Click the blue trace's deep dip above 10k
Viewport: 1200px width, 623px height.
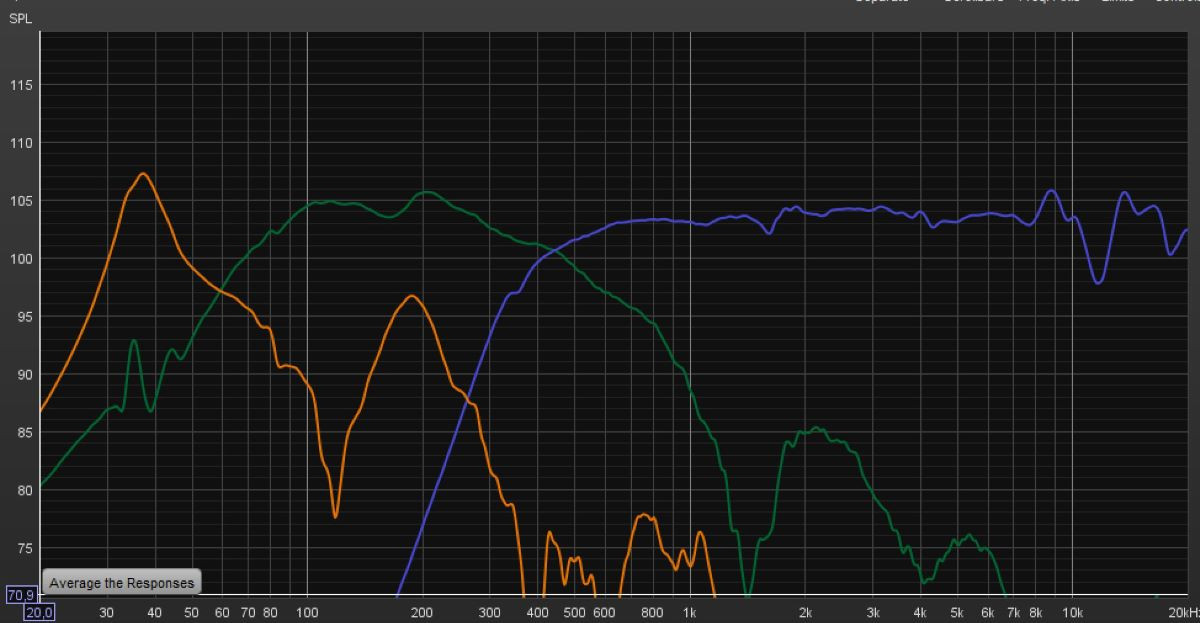[x=1098, y=282]
